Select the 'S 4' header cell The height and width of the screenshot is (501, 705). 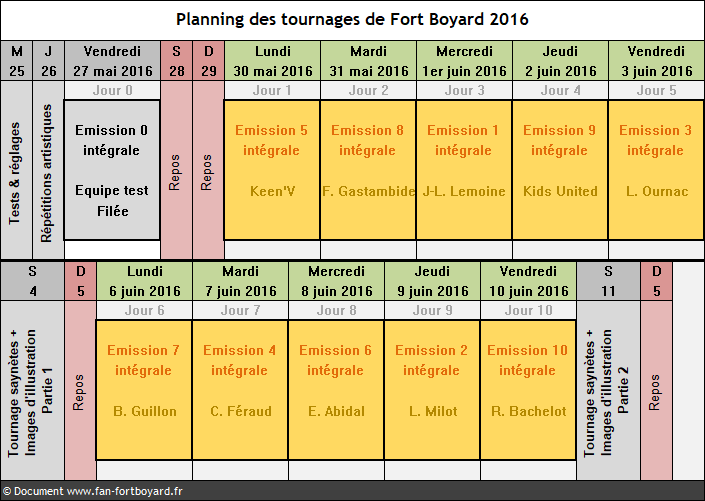coord(32,281)
